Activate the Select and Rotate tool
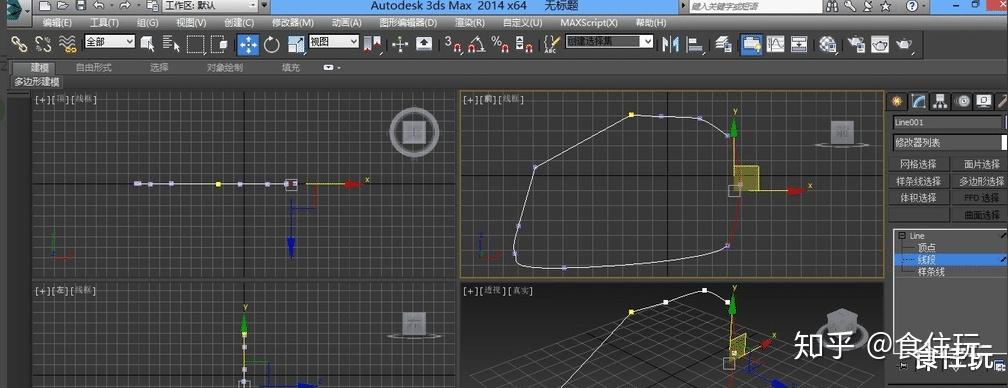The image size is (1008, 388). [272, 44]
